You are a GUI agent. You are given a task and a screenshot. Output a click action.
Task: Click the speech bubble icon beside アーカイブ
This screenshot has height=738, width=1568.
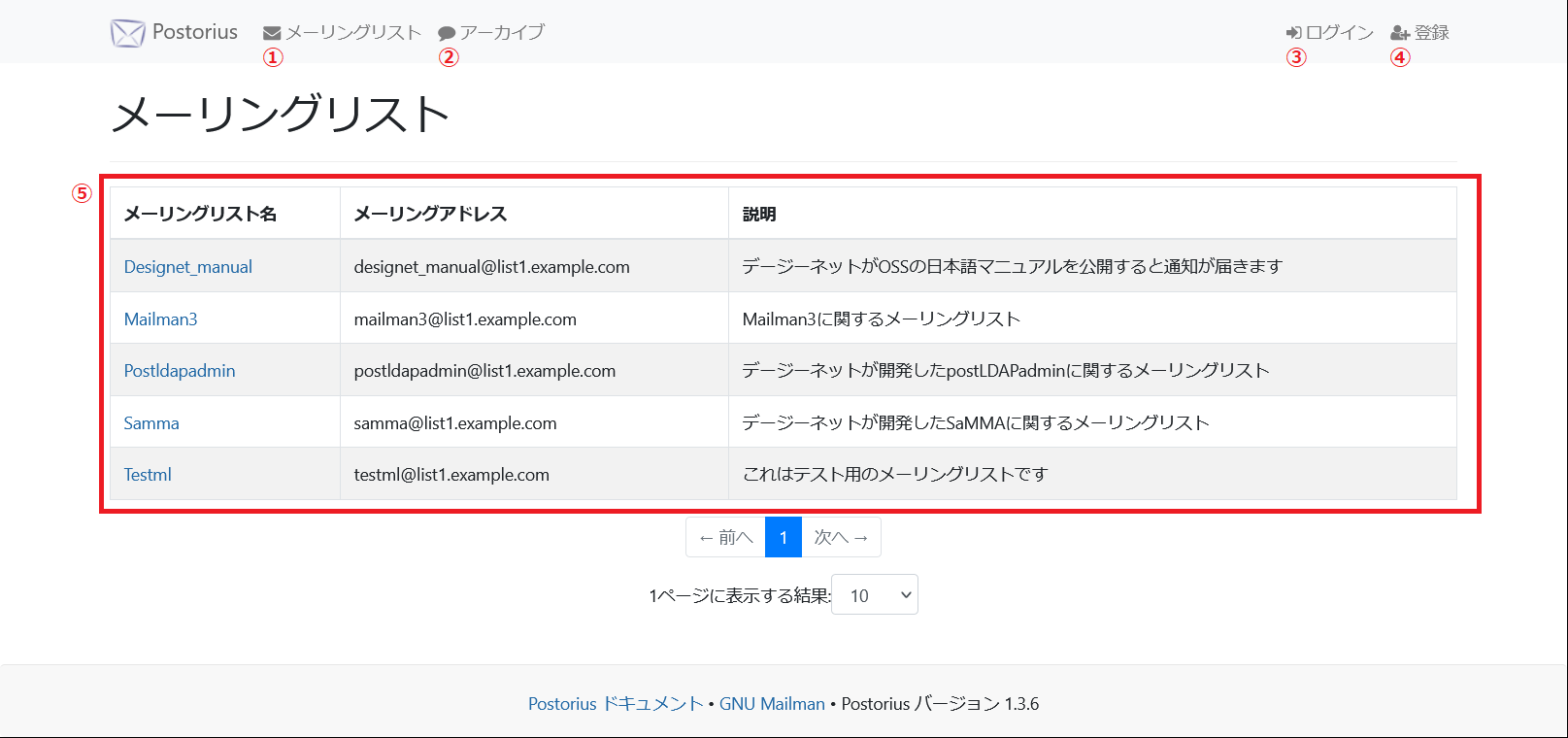pyautogui.click(x=447, y=33)
